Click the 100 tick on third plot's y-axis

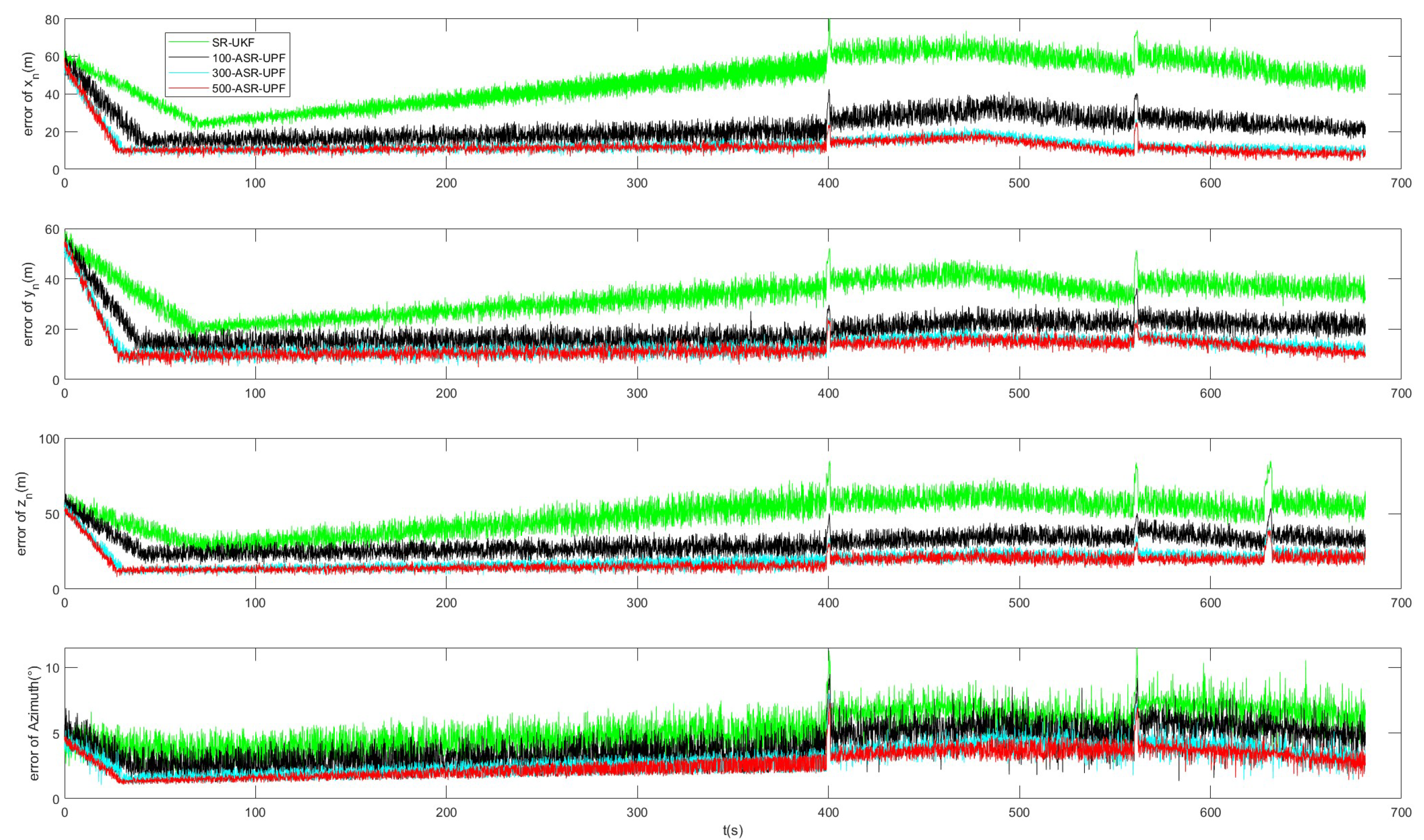(49, 438)
